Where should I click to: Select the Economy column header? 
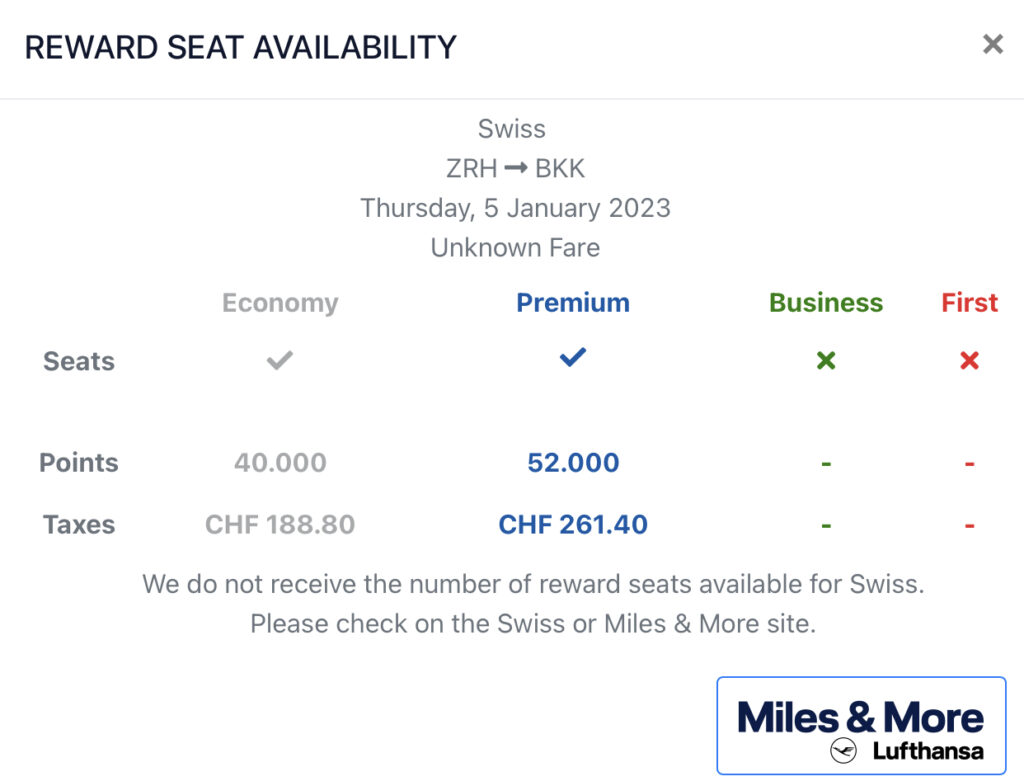tap(280, 303)
